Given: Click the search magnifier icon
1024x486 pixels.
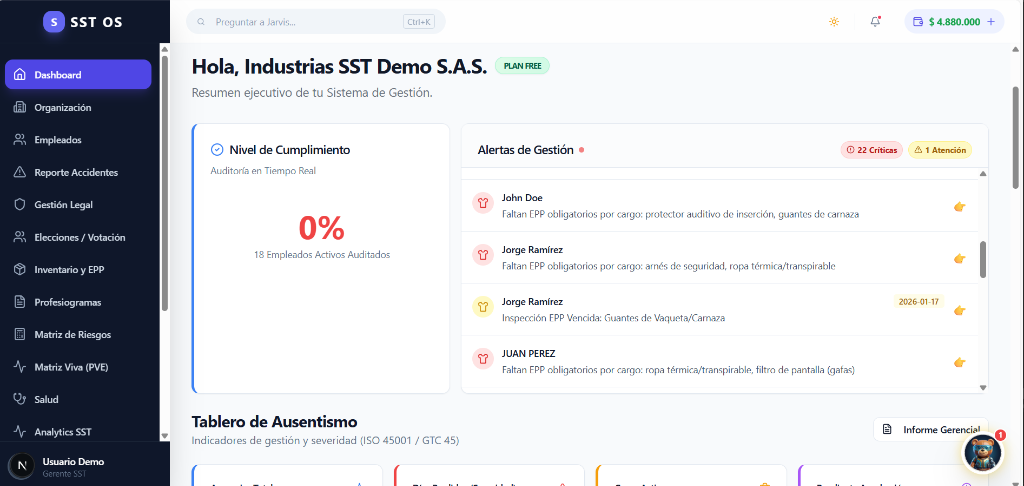Looking at the screenshot, I should point(201,22).
